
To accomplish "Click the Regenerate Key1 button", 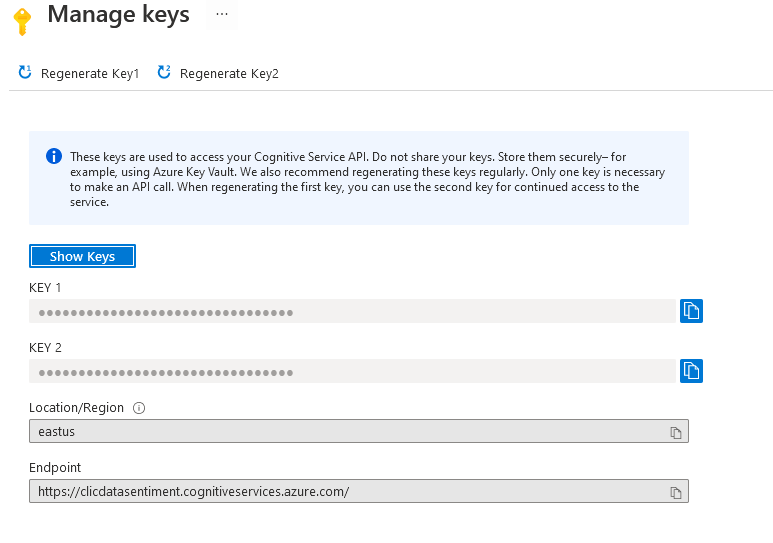I will click(x=78, y=73).
